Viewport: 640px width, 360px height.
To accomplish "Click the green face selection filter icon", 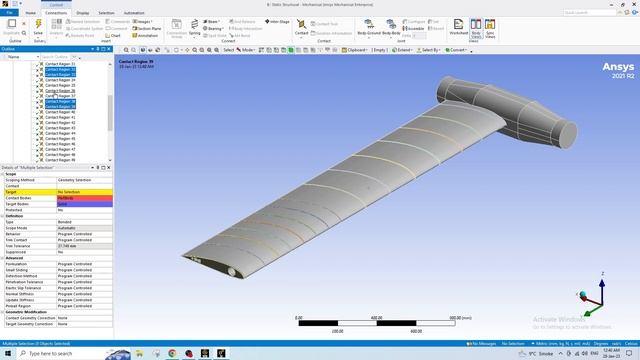I will click(291, 50).
